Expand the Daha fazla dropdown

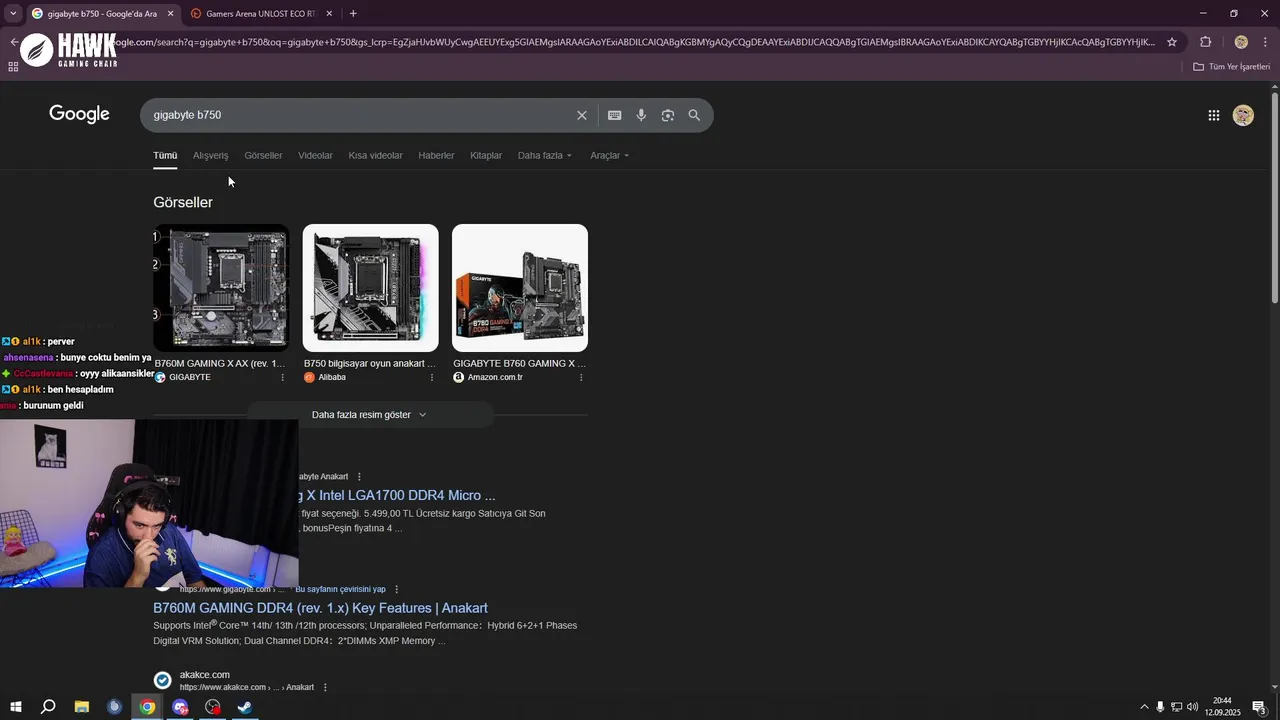(545, 155)
